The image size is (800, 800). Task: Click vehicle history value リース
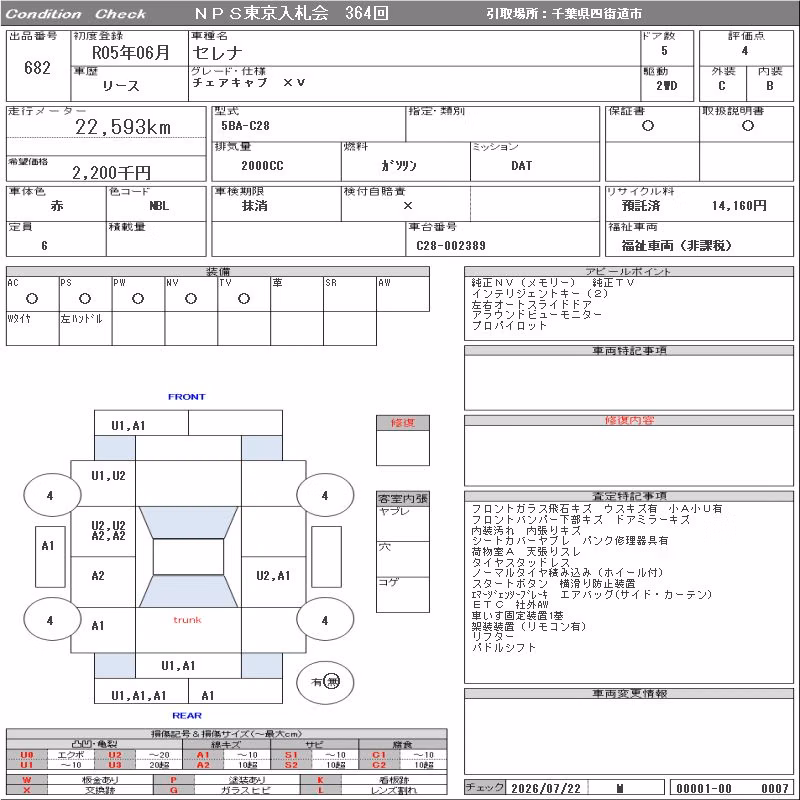120,86
